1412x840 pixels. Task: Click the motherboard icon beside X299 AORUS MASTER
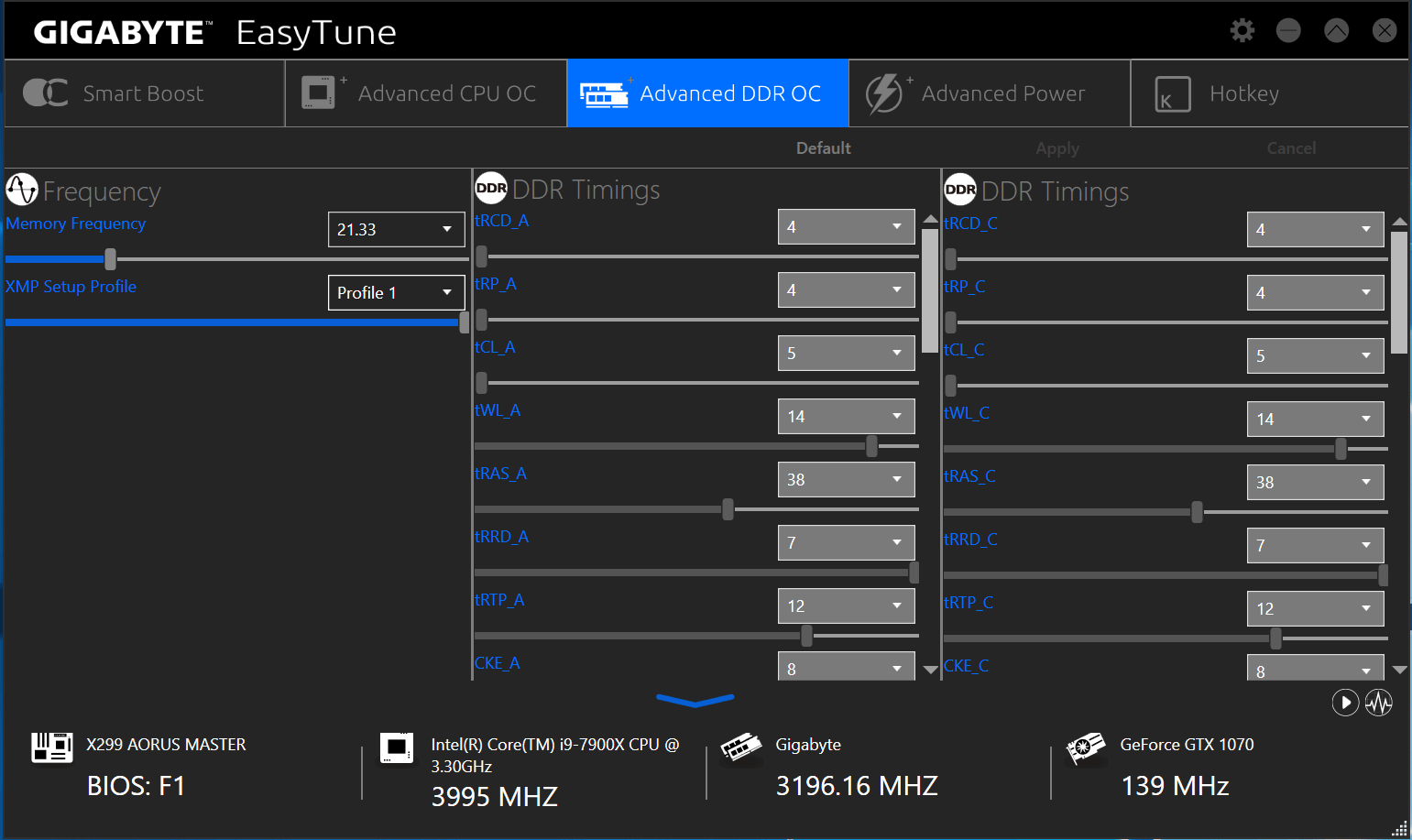(x=51, y=747)
